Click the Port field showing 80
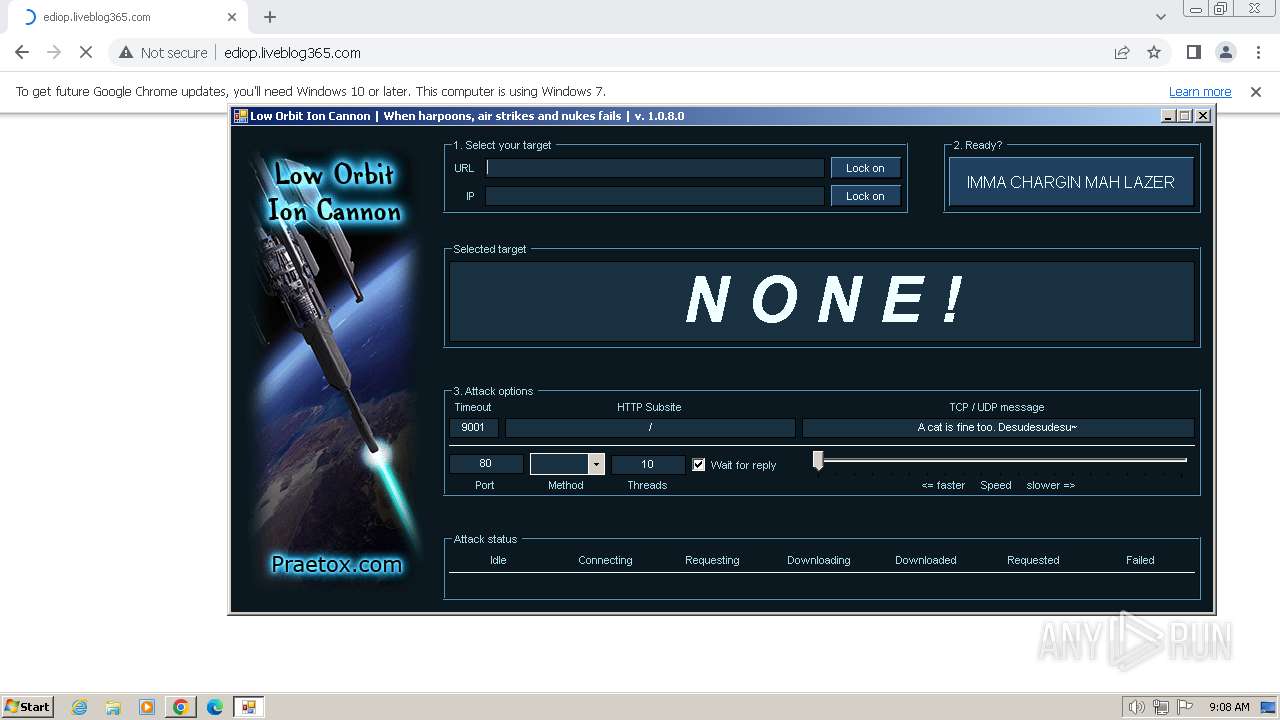This screenshot has height=720, width=1280. [486, 464]
